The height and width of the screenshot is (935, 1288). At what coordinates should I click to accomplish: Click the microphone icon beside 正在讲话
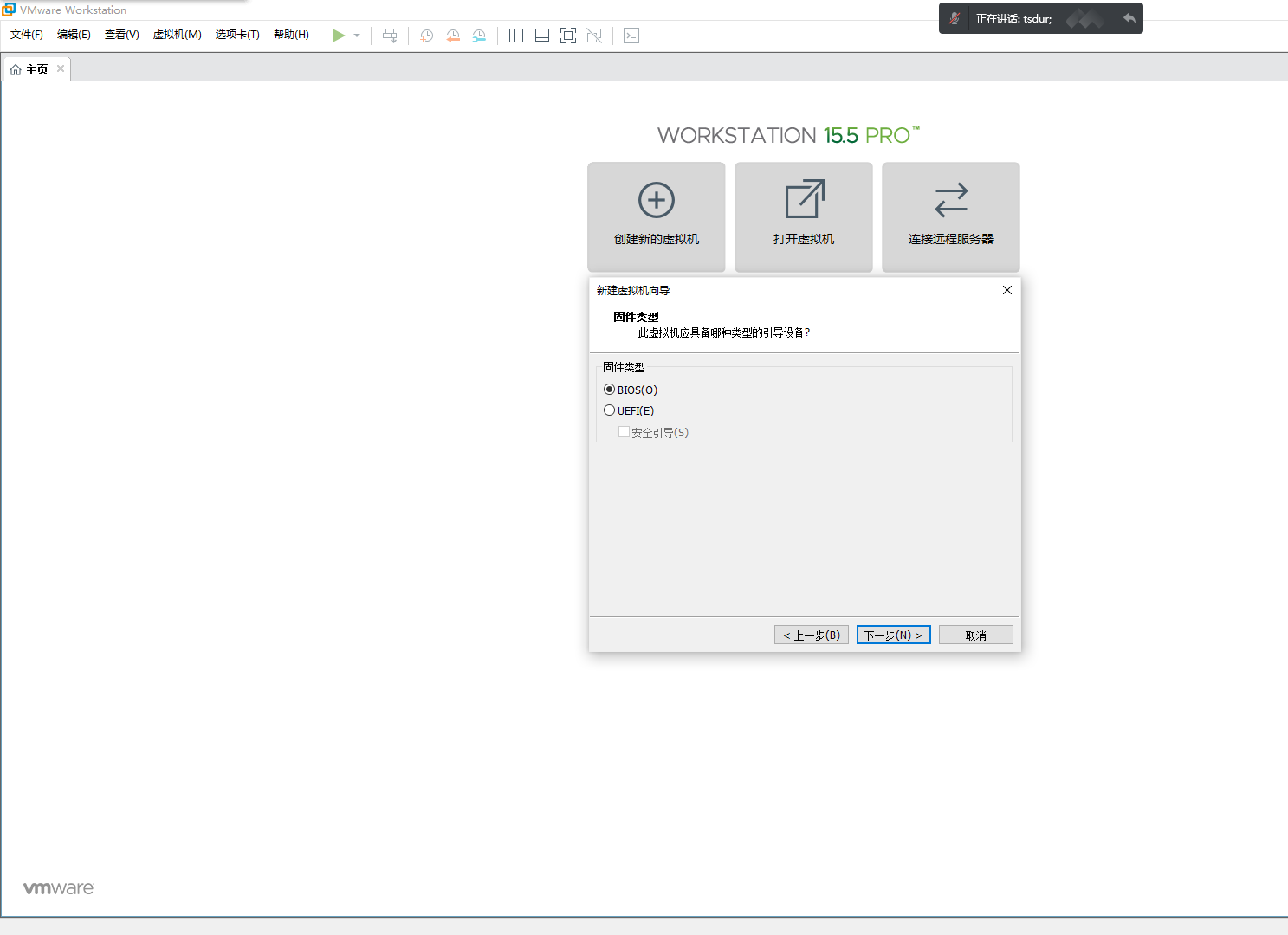[954, 18]
